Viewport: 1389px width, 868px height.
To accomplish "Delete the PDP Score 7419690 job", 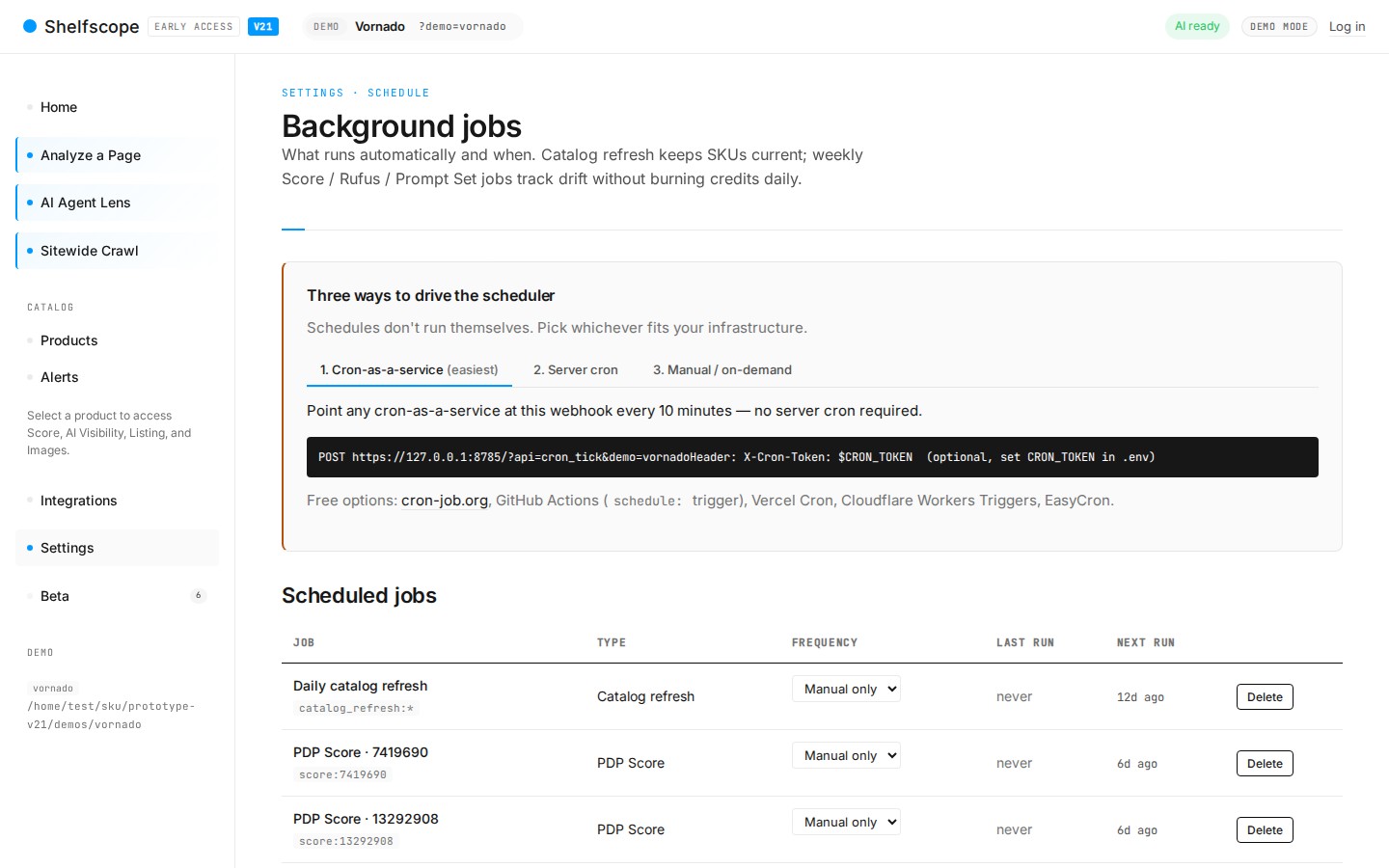I will coord(1265,763).
